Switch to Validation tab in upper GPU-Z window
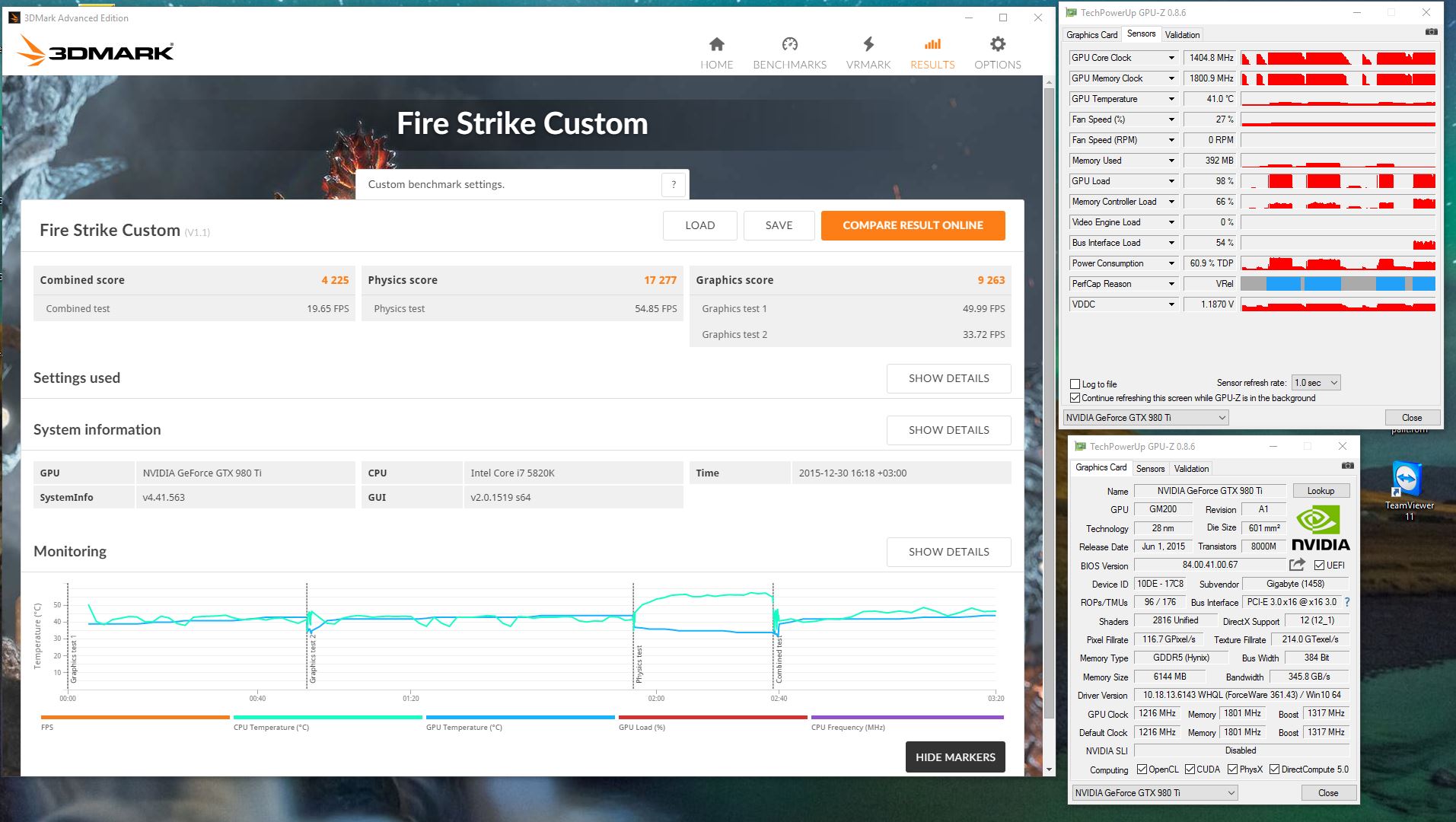 (1182, 34)
